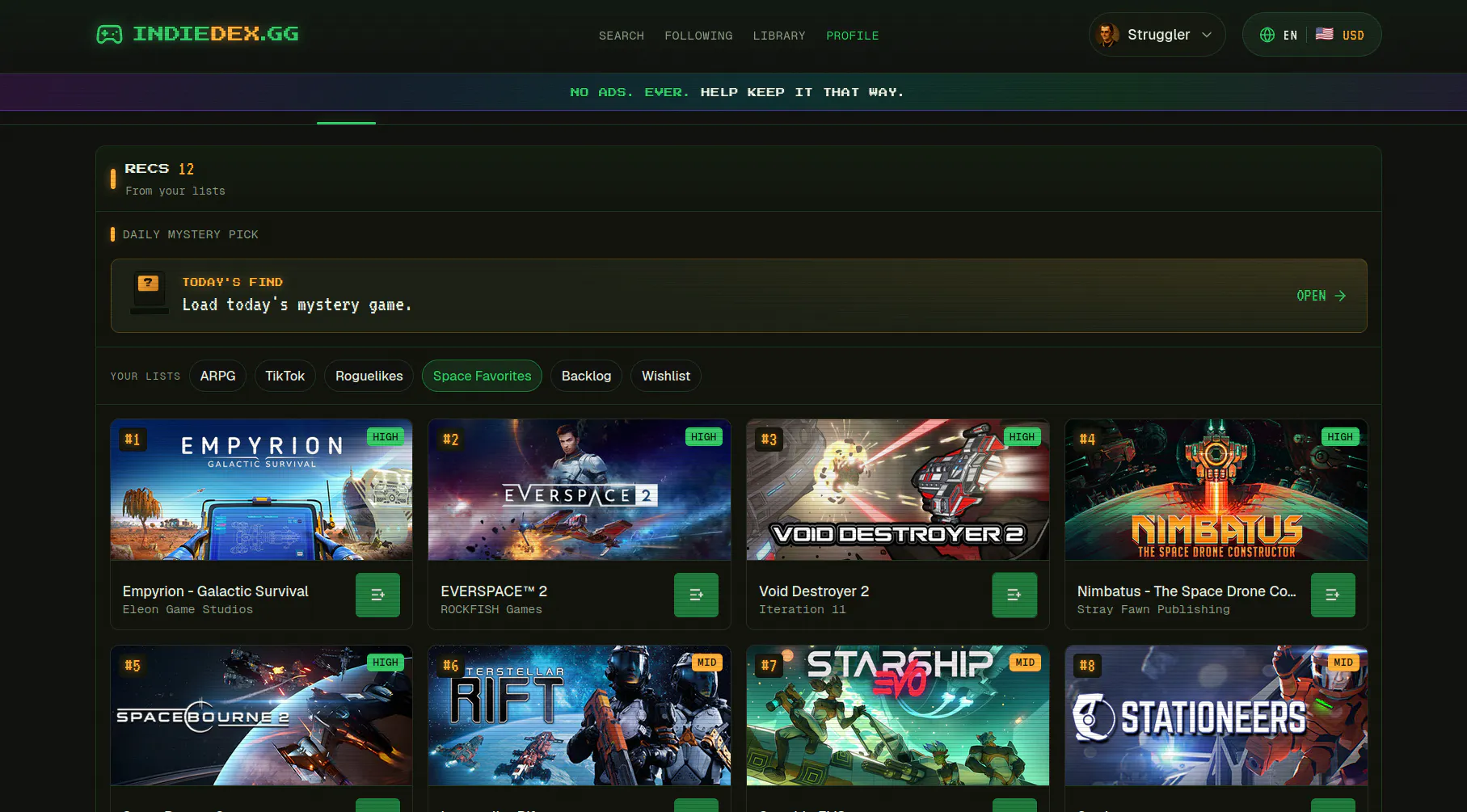
Task: Select the USD currency label
Action: pos(1353,36)
